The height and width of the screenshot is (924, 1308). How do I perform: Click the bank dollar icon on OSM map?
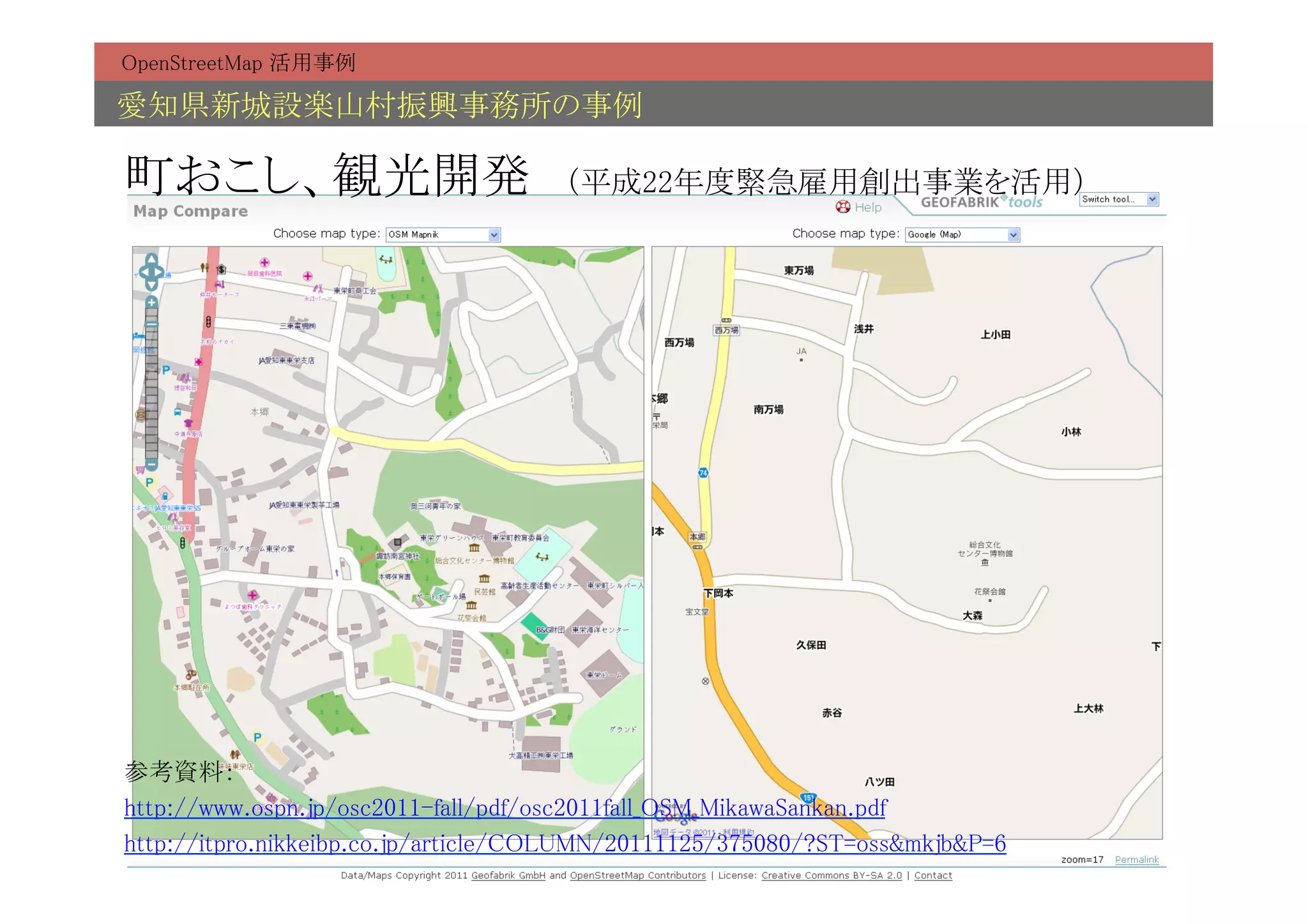(222, 269)
